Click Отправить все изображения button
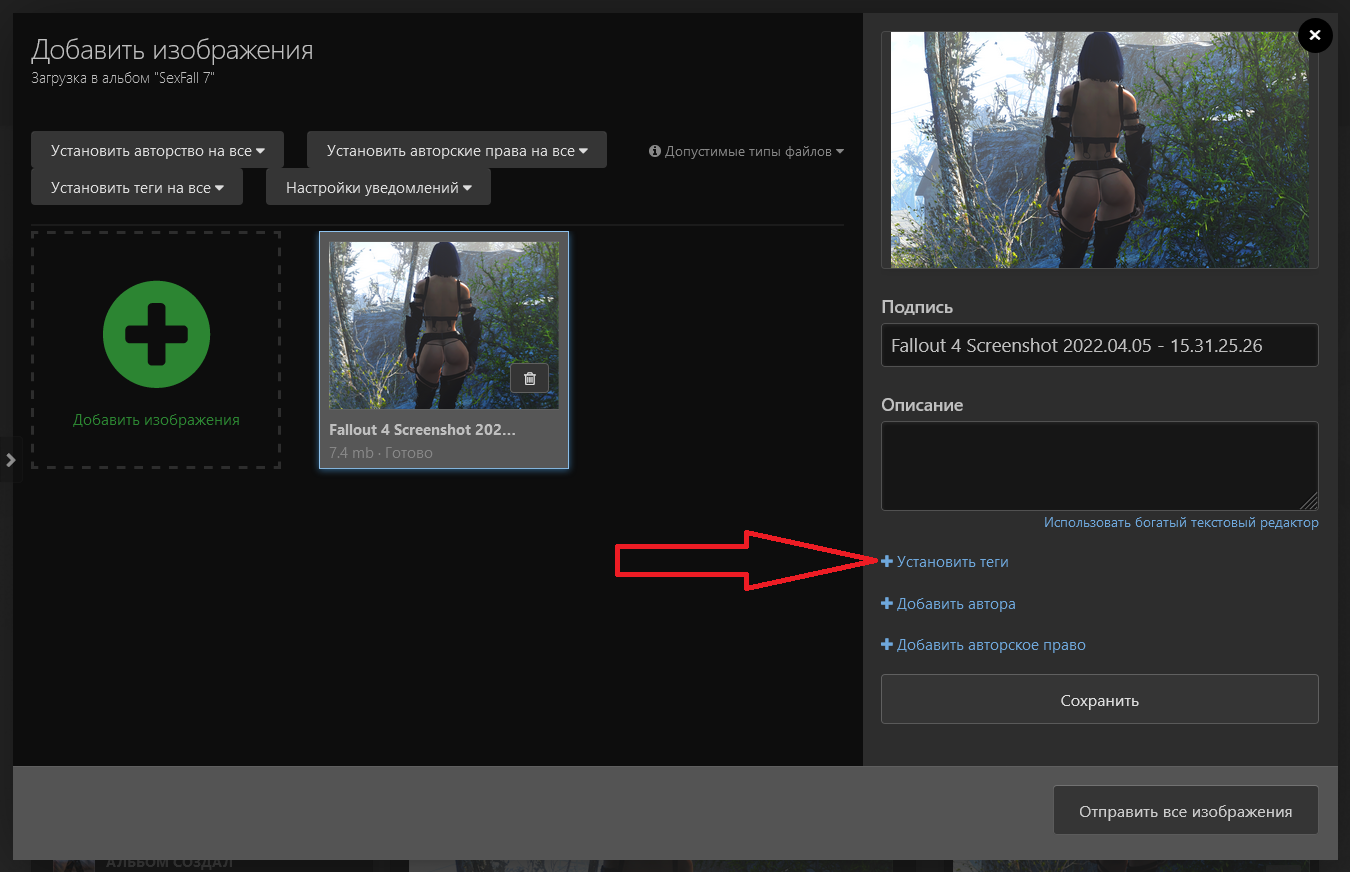Image resolution: width=1350 pixels, height=872 pixels. pyautogui.click(x=1185, y=811)
